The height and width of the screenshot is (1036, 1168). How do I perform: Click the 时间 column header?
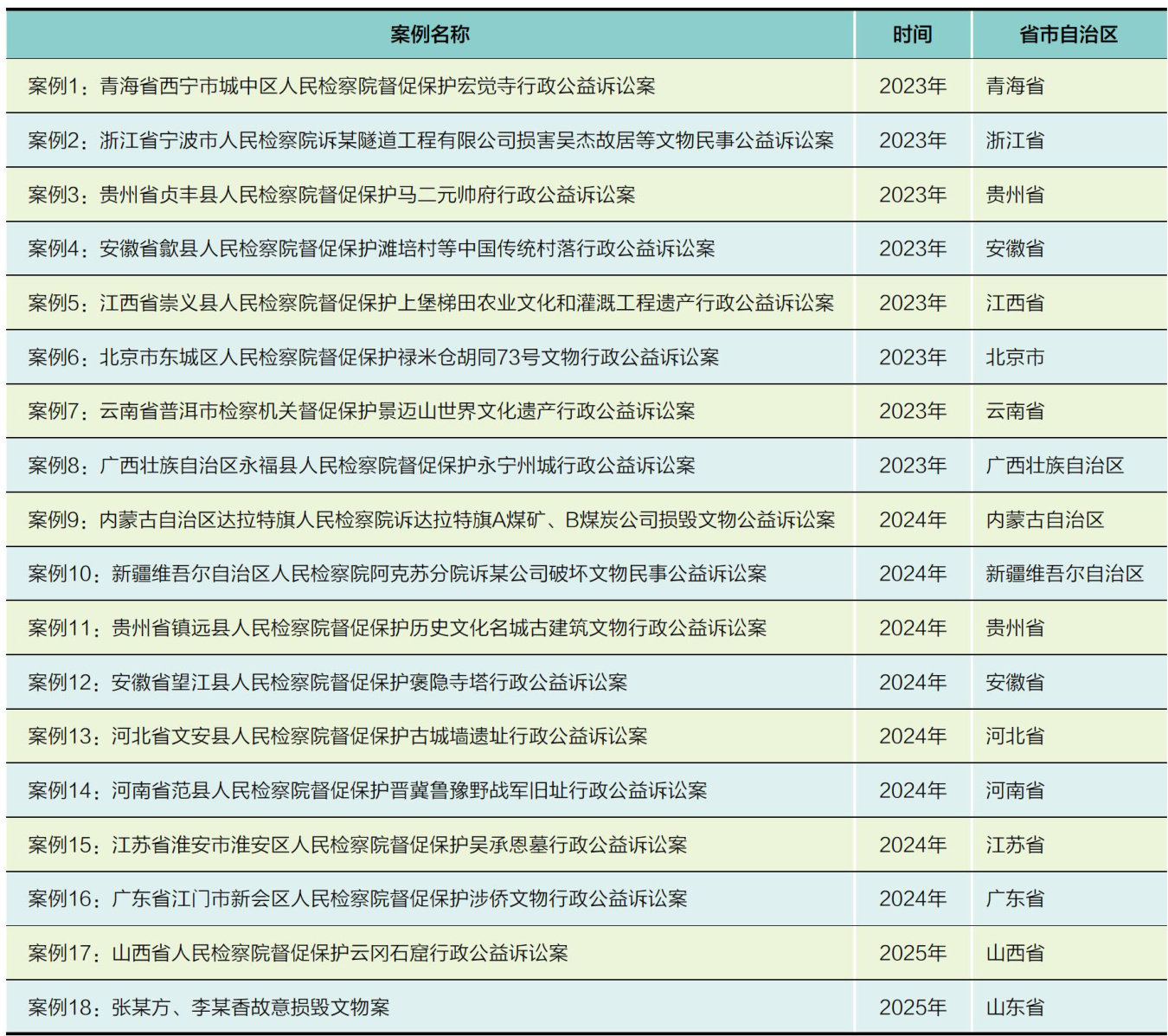[x=912, y=35]
